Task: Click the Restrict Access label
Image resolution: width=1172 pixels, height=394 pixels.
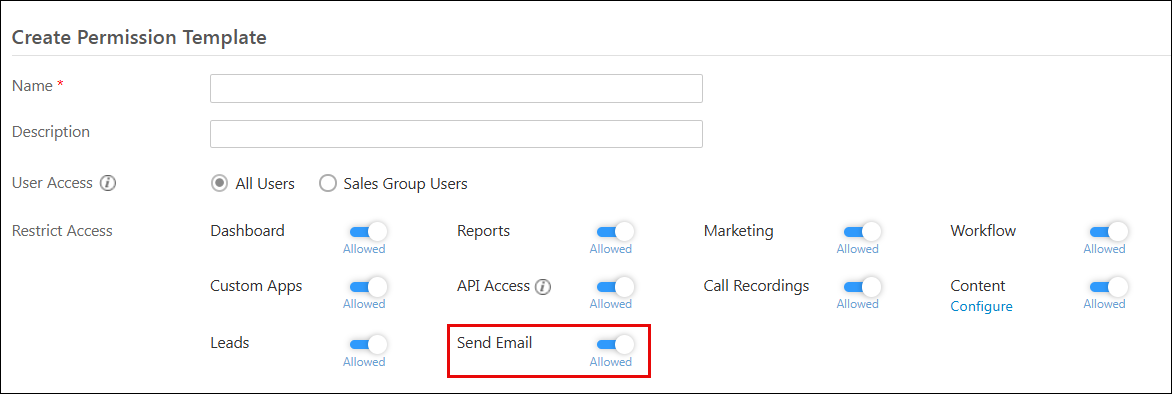Action: [62, 231]
